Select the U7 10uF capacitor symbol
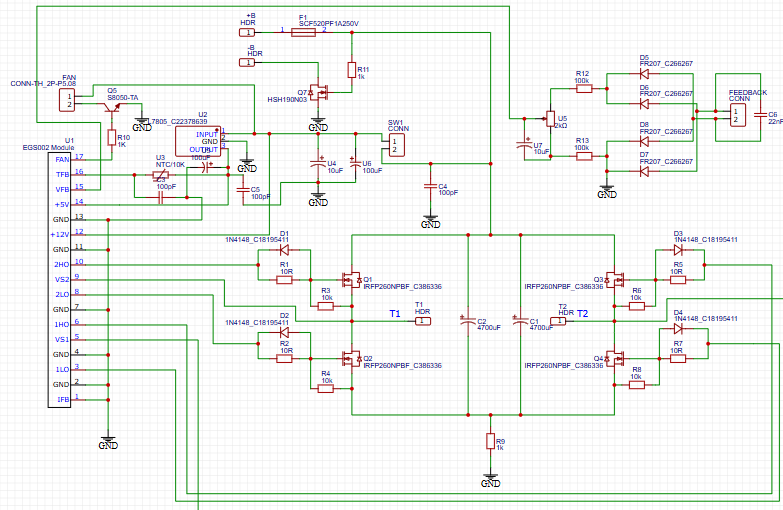This screenshot has width=783, height=510. click(x=524, y=144)
